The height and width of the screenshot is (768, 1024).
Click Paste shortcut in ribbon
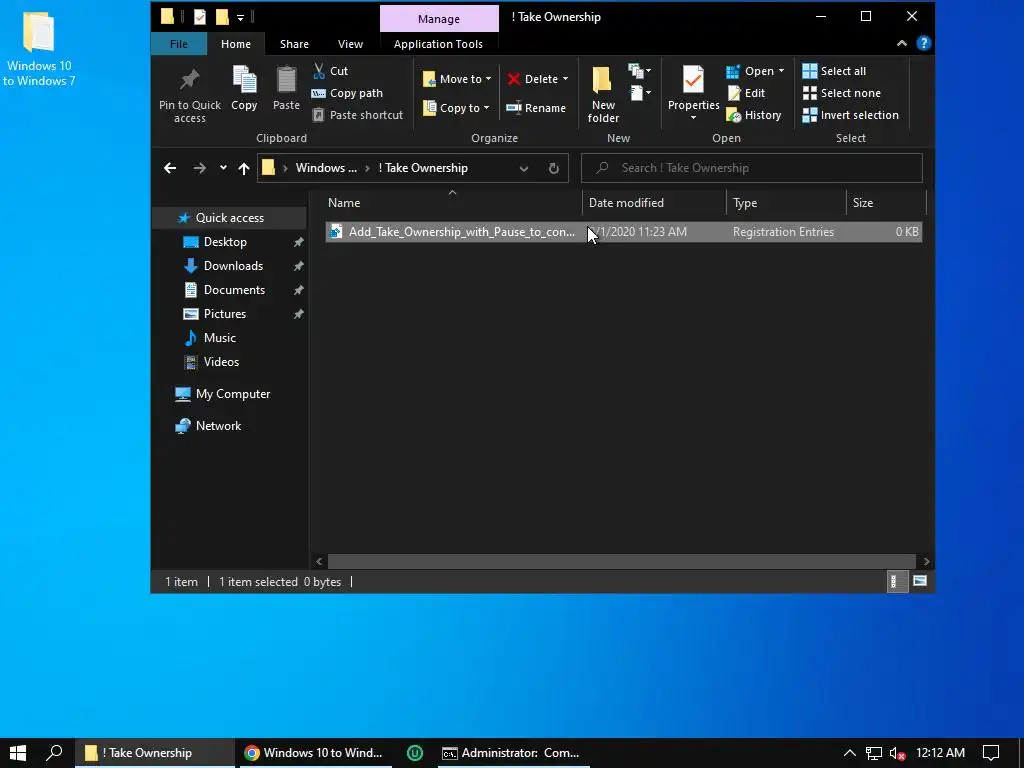(x=358, y=115)
